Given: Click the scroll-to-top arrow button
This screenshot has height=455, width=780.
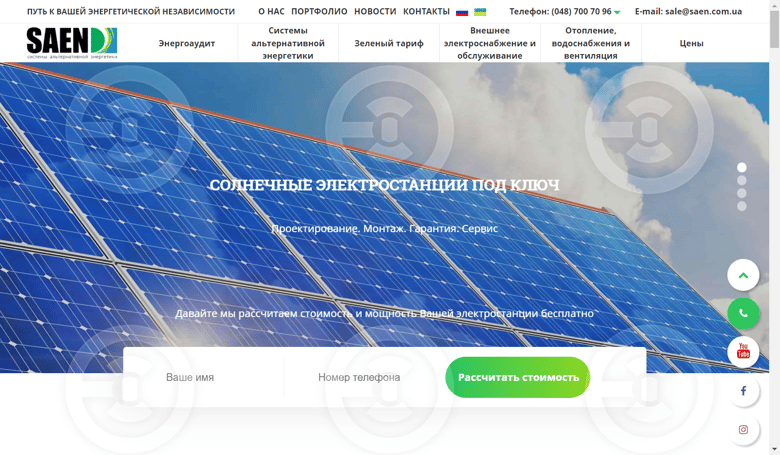Looking at the screenshot, I should click(x=743, y=275).
